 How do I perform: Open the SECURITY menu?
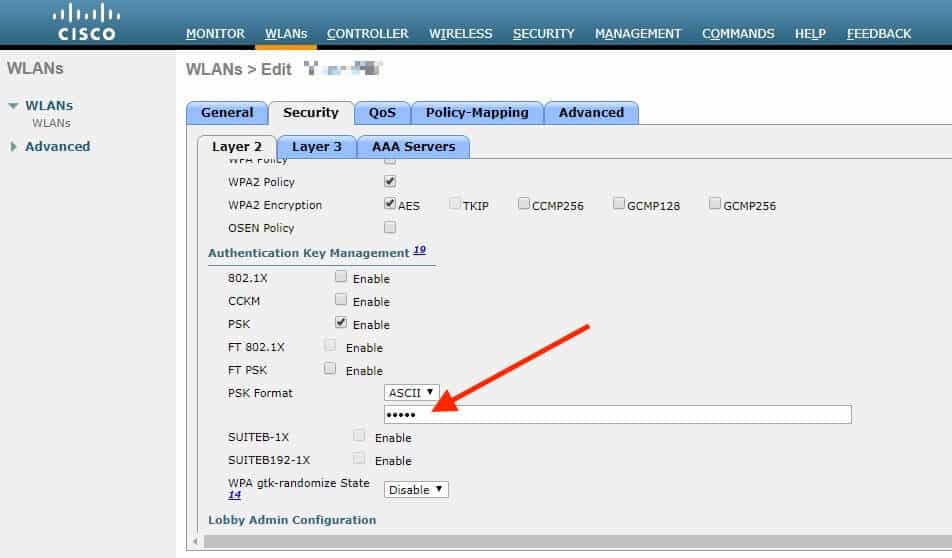tap(543, 33)
